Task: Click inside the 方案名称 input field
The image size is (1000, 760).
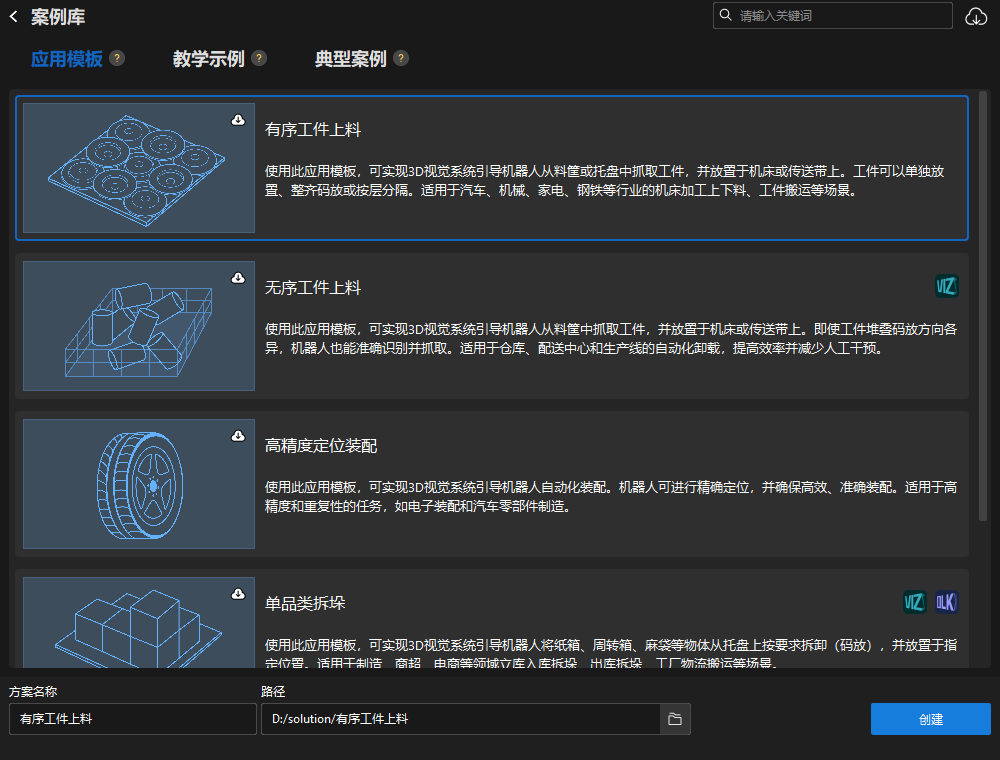Action: (131, 719)
